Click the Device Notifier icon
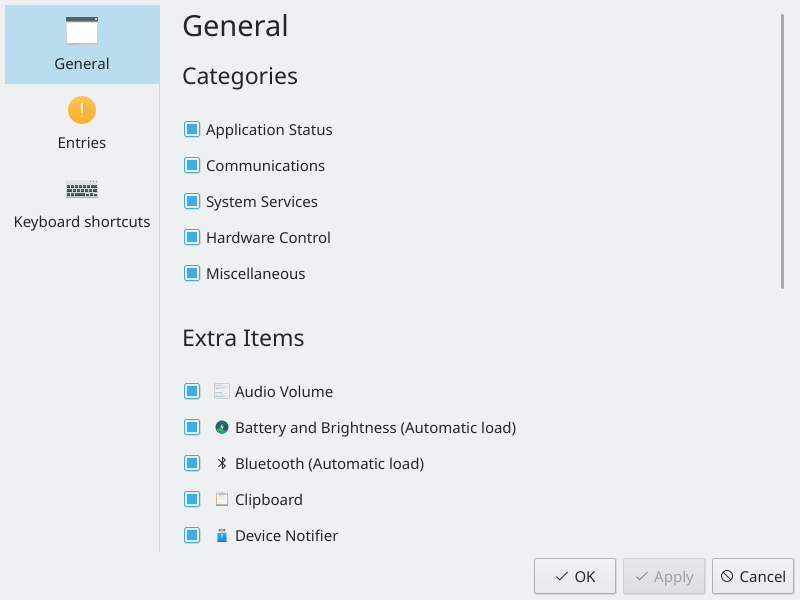The width and height of the screenshot is (800, 600). pyautogui.click(x=221, y=535)
